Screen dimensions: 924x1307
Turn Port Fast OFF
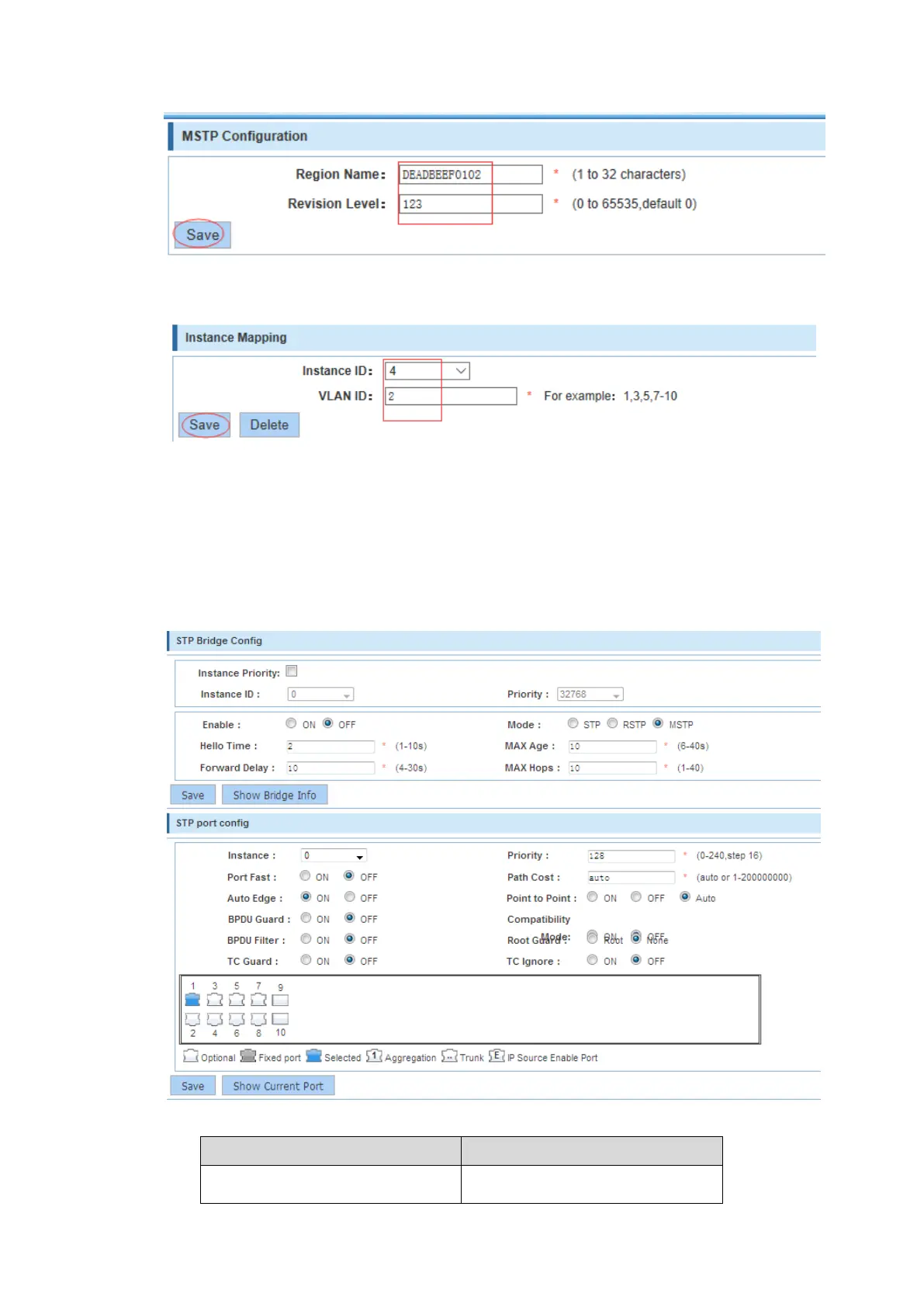[x=349, y=876]
